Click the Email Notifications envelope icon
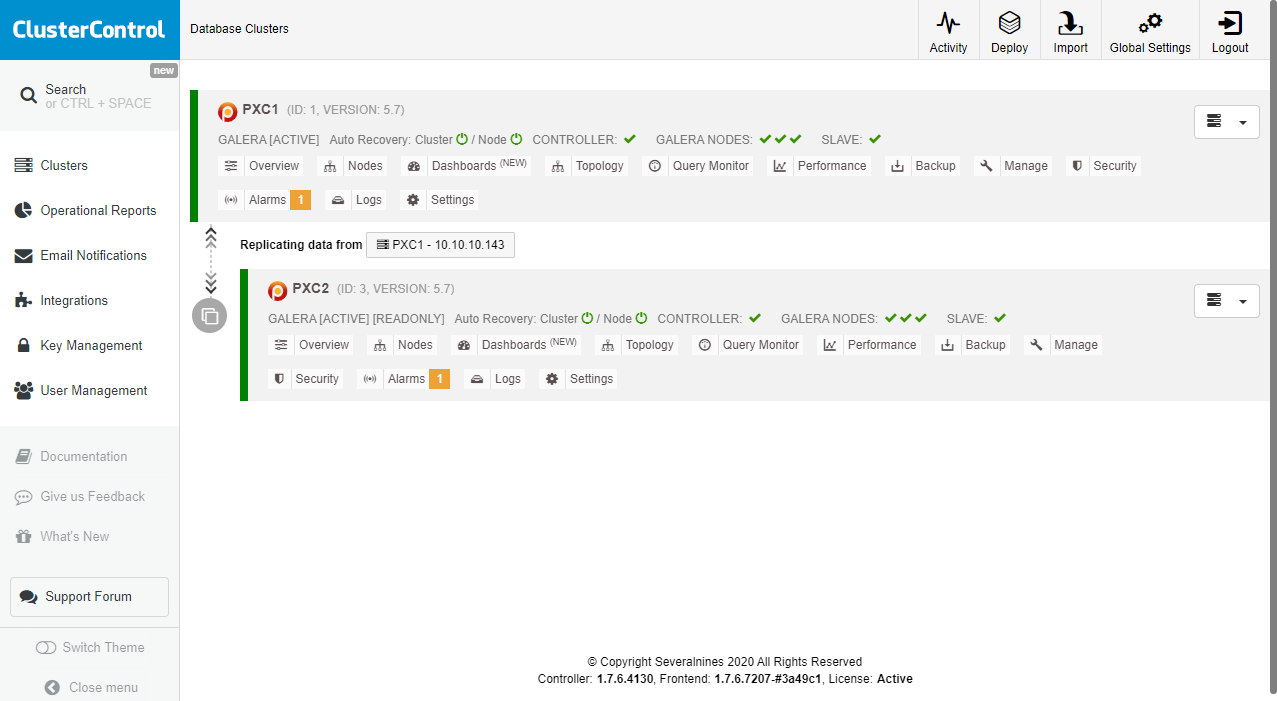1277x701 pixels. coord(23,256)
